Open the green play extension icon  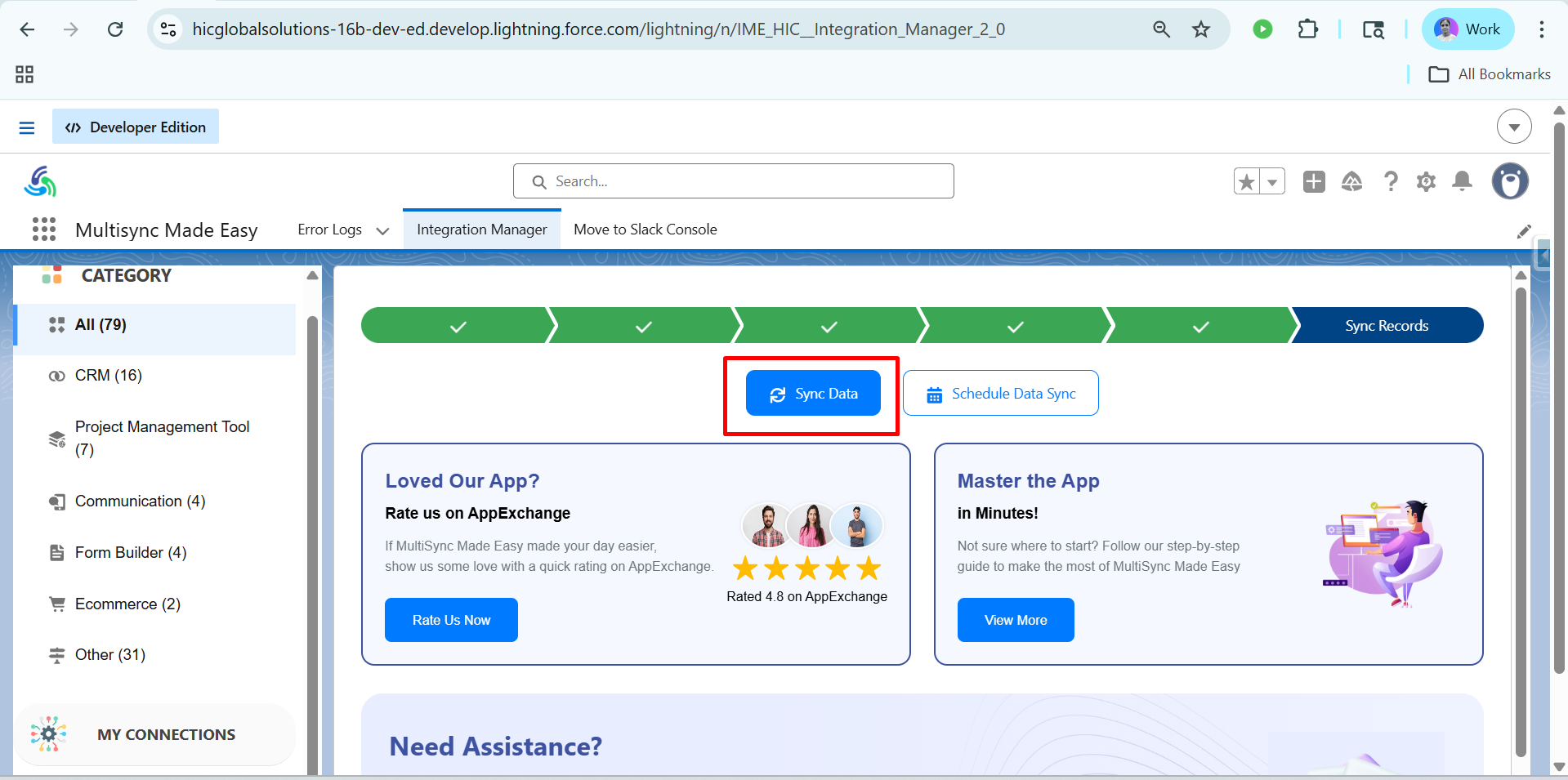pyautogui.click(x=1262, y=29)
